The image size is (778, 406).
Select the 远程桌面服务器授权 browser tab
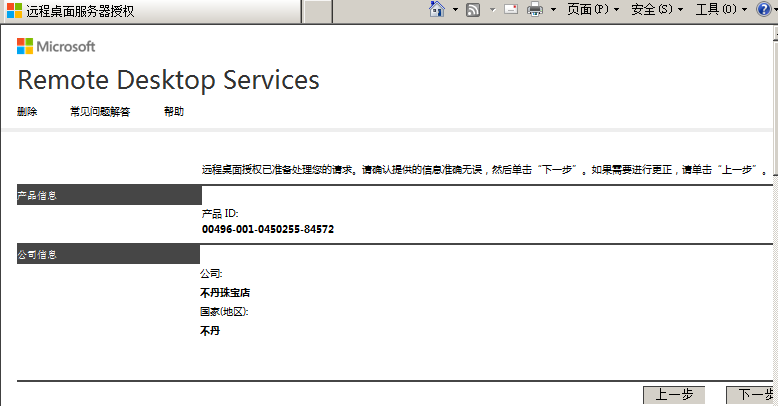tap(150, 11)
